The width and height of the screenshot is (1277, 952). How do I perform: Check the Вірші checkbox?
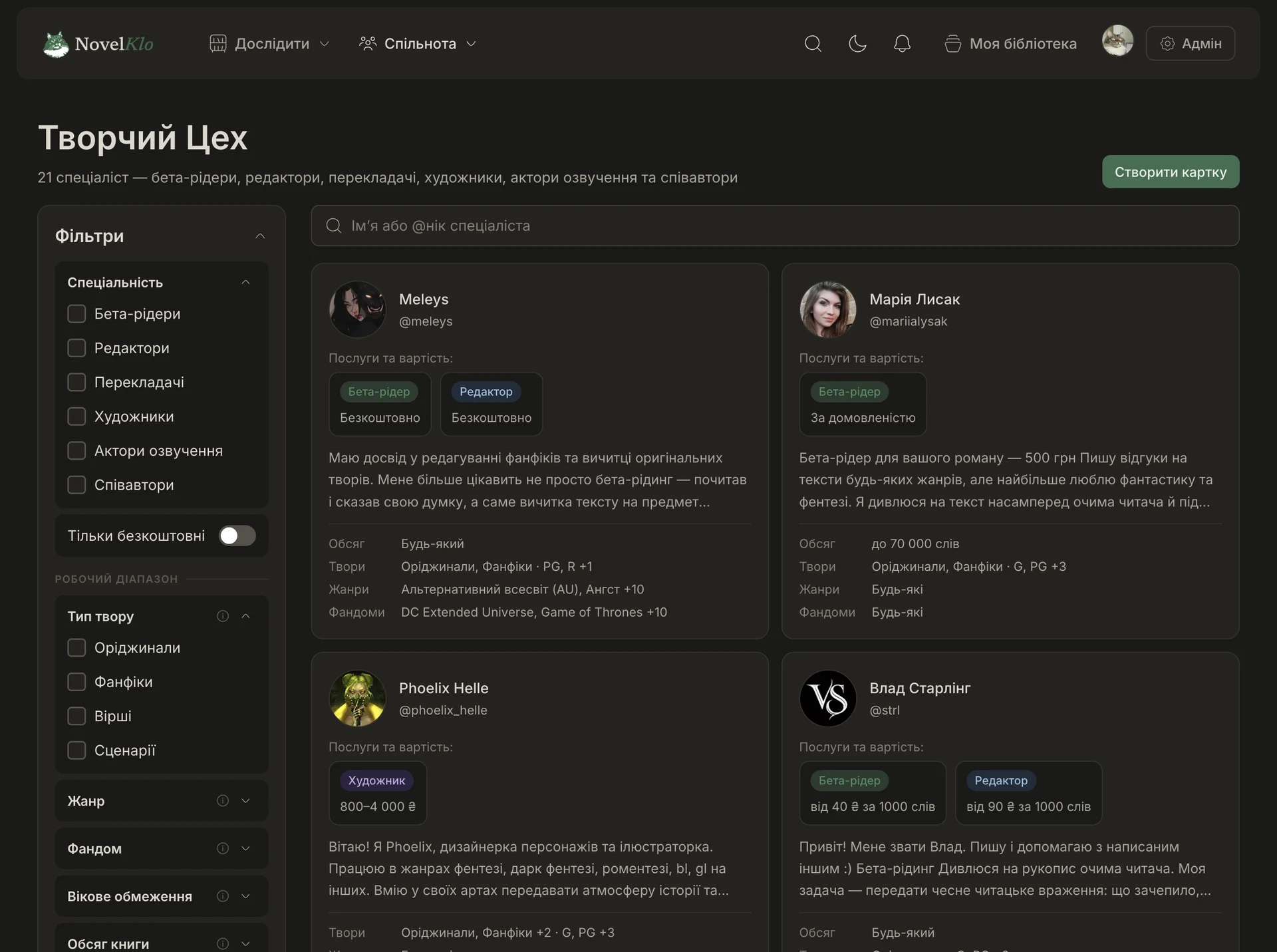pos(76,716)
